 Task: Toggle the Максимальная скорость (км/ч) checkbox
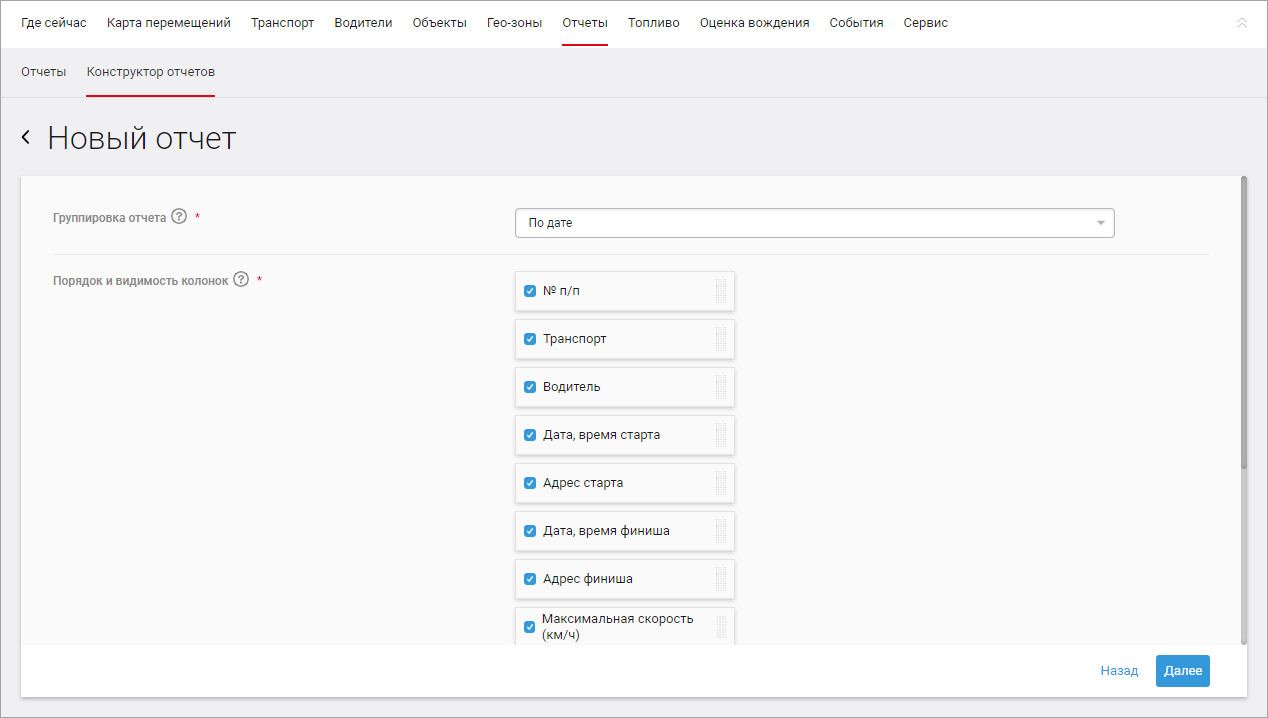(530, 627)
